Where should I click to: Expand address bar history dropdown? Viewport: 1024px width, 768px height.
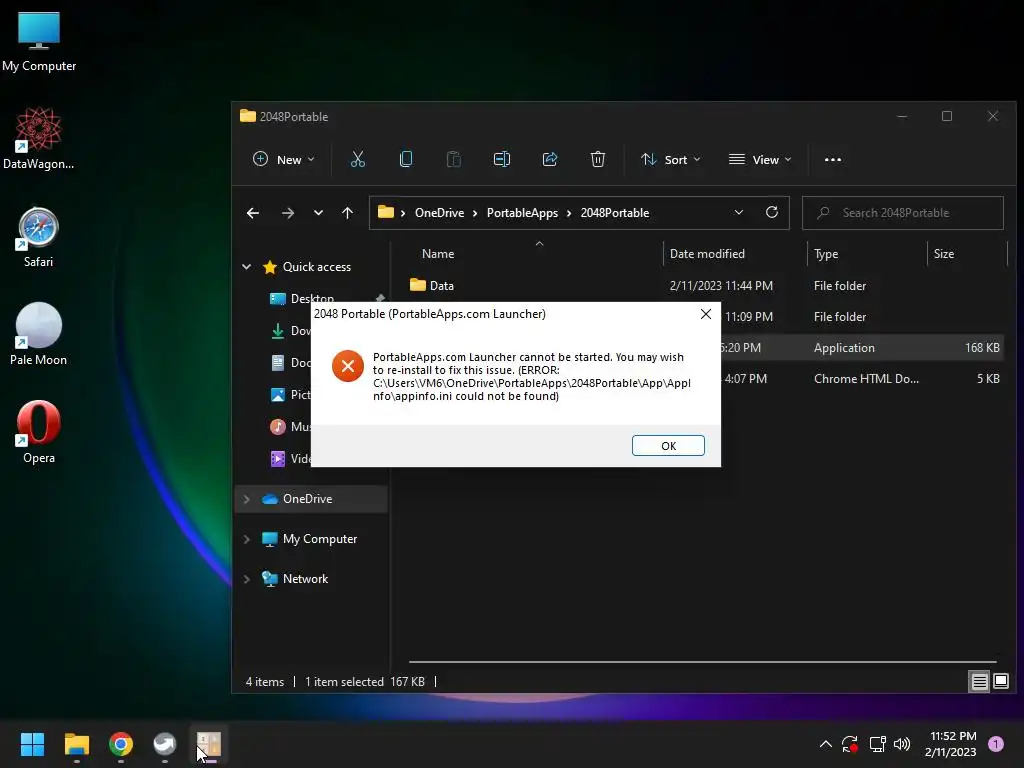tap(739, 213)
